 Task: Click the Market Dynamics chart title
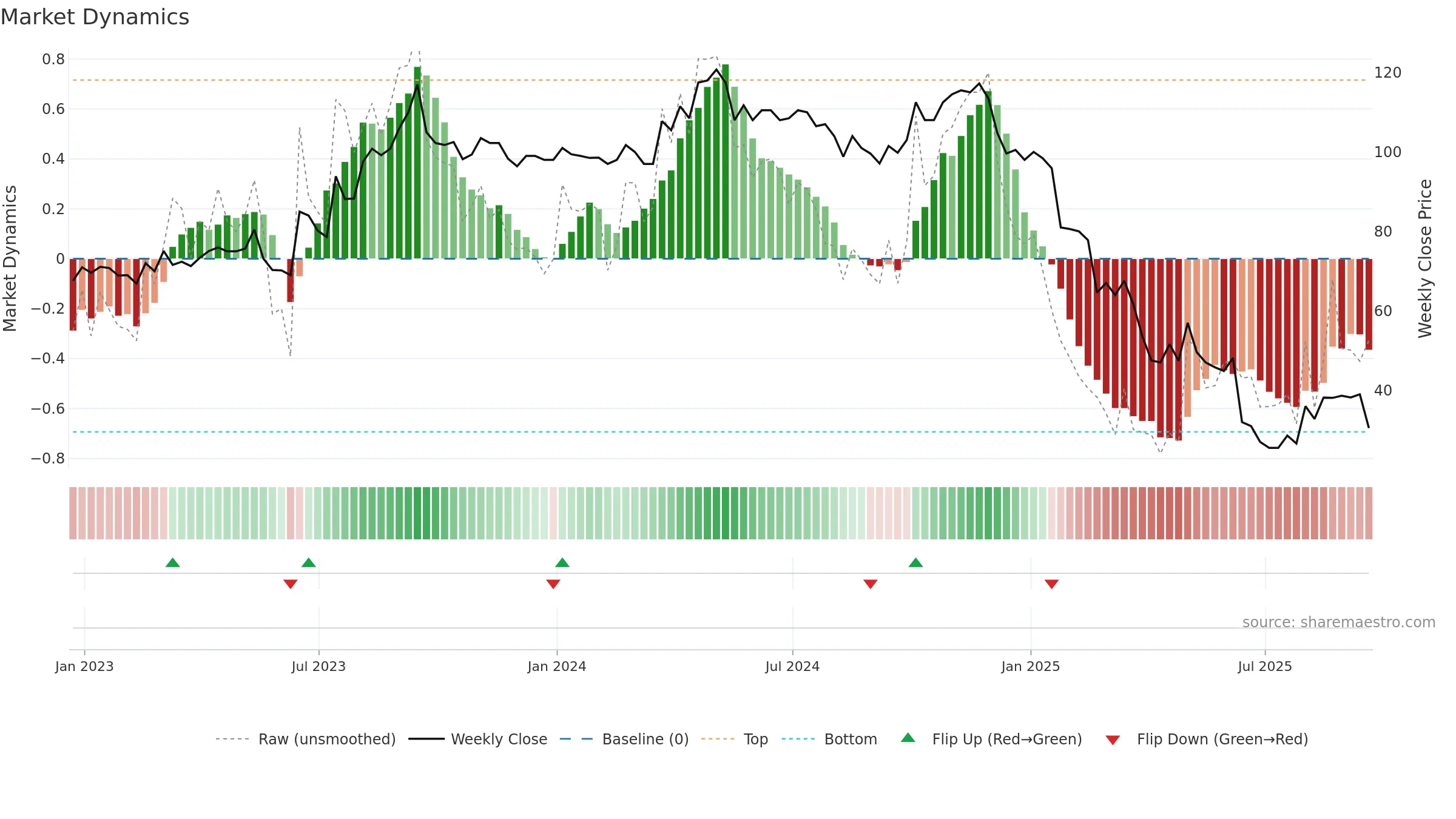click(x=95, y=17)
